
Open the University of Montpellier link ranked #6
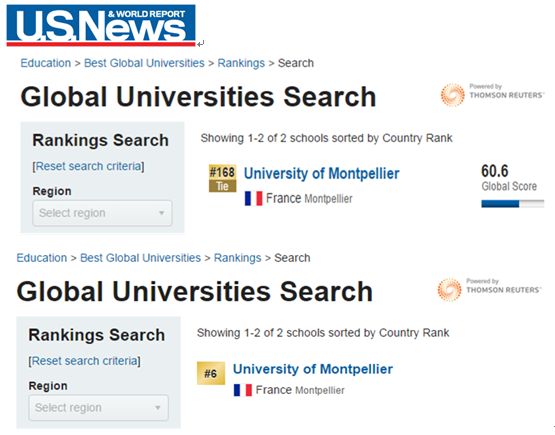click(x=313, y=369)
